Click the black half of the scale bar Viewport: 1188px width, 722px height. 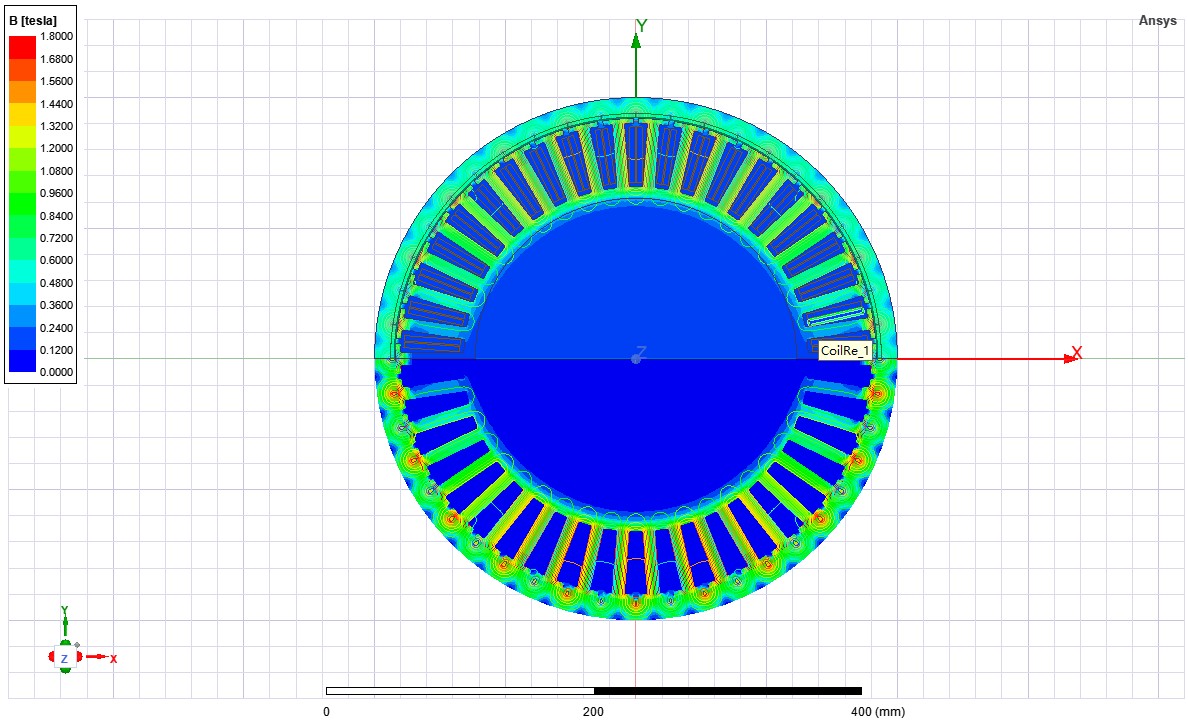point(728,691)
